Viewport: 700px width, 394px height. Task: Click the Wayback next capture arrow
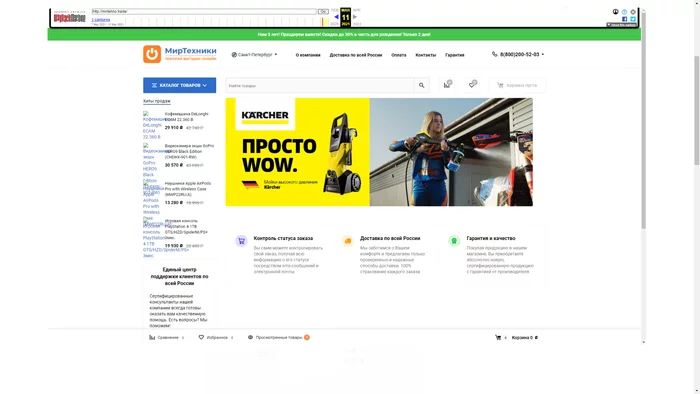[355, 17]
